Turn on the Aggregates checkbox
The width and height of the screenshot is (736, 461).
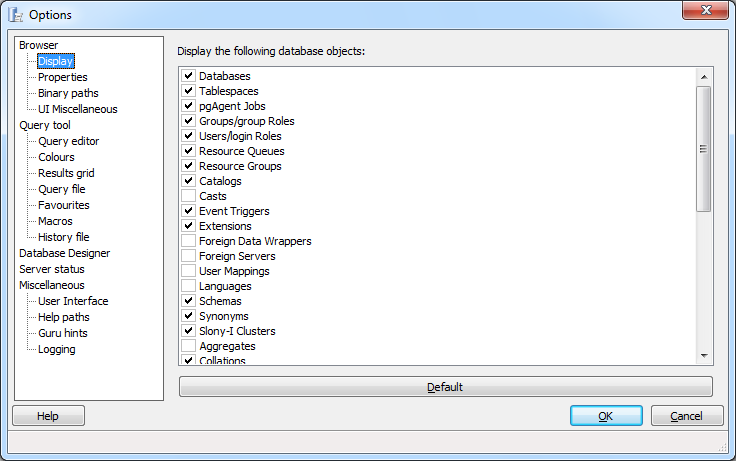coord(188,346)
